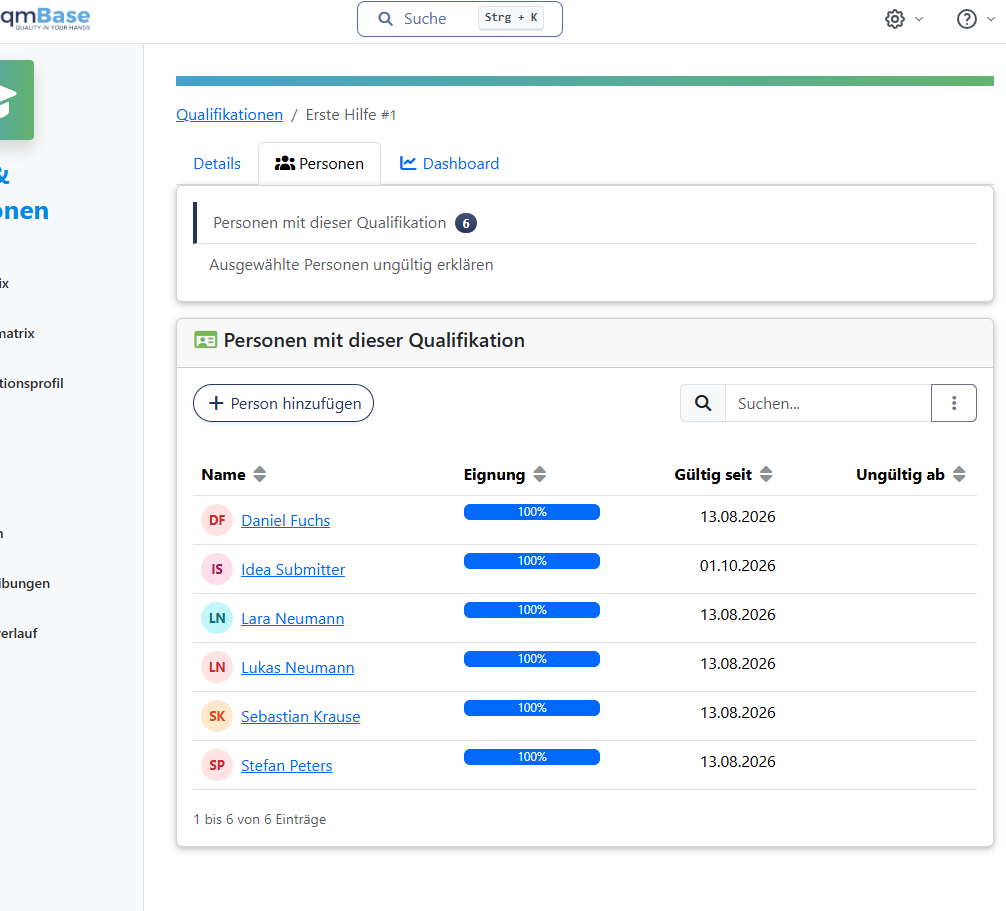This screenshot has height=911, width=1006.
Task: Click the 'Erste Hilfe #1' breadcrumb text
Action: 351,115
